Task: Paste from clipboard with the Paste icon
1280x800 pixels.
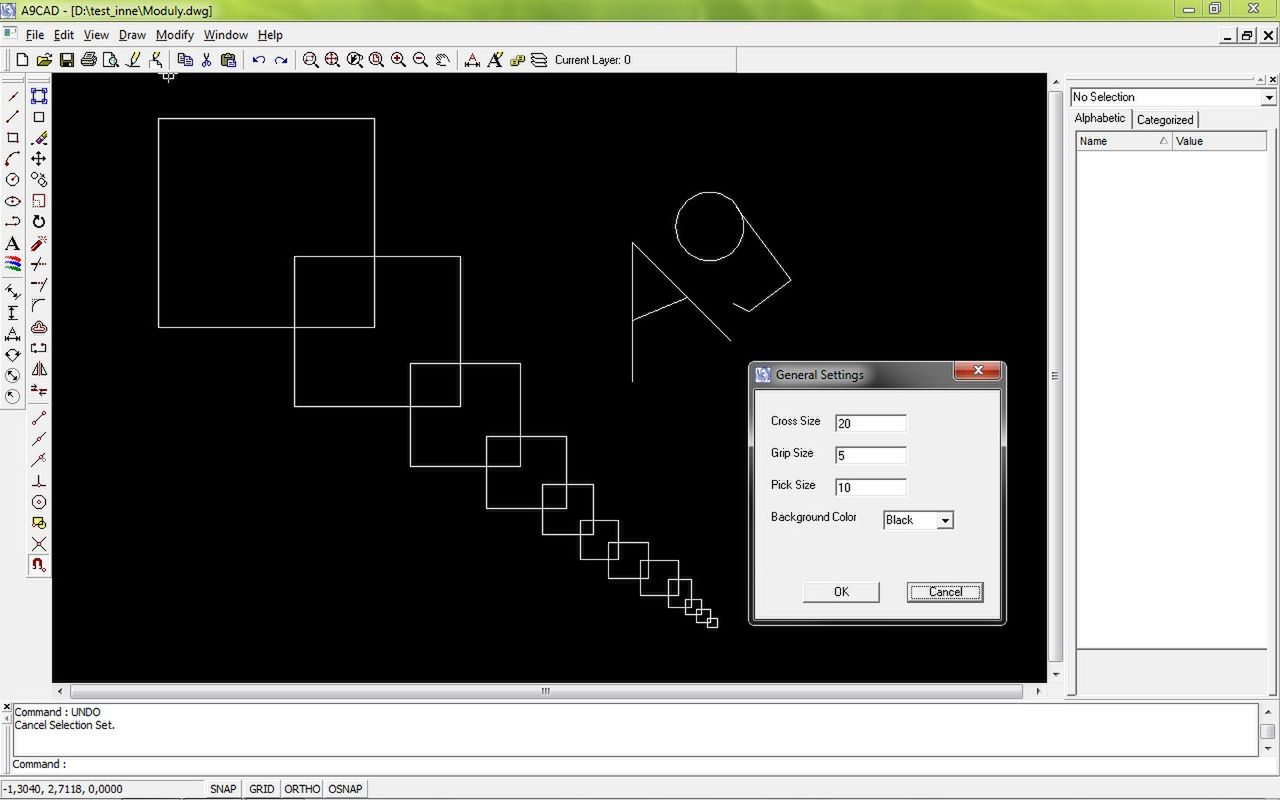Action: point(228,60)
